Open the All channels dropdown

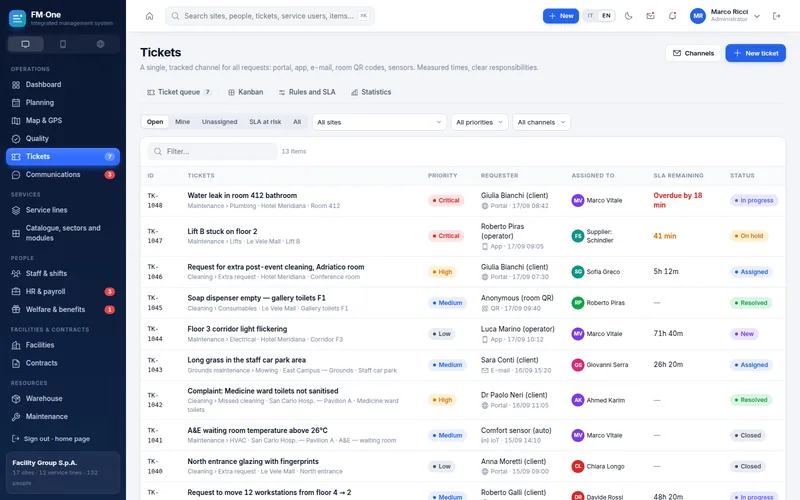541,122
